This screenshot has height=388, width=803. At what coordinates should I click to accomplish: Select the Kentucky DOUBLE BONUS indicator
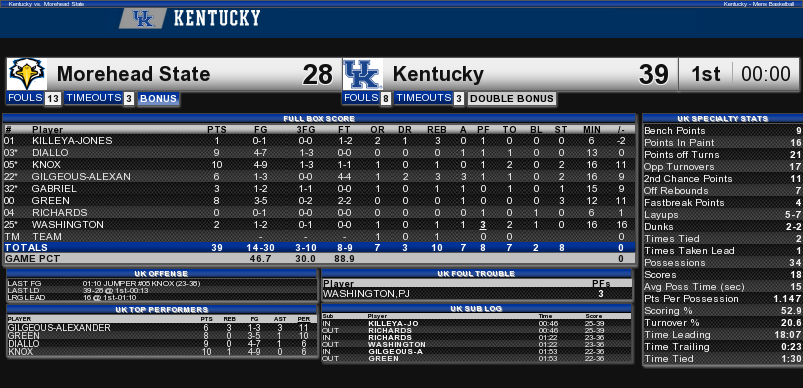click(512, 99)
